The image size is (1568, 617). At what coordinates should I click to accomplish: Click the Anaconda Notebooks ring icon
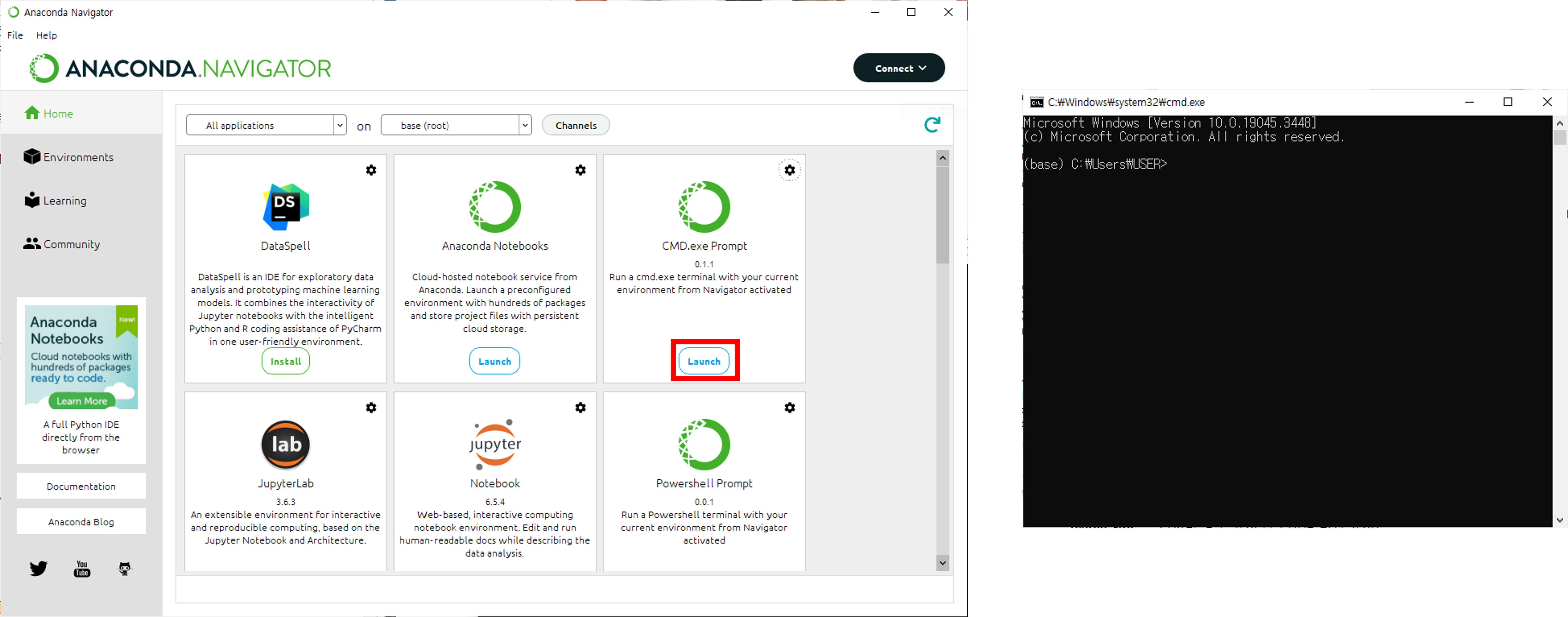click(495, 207)
